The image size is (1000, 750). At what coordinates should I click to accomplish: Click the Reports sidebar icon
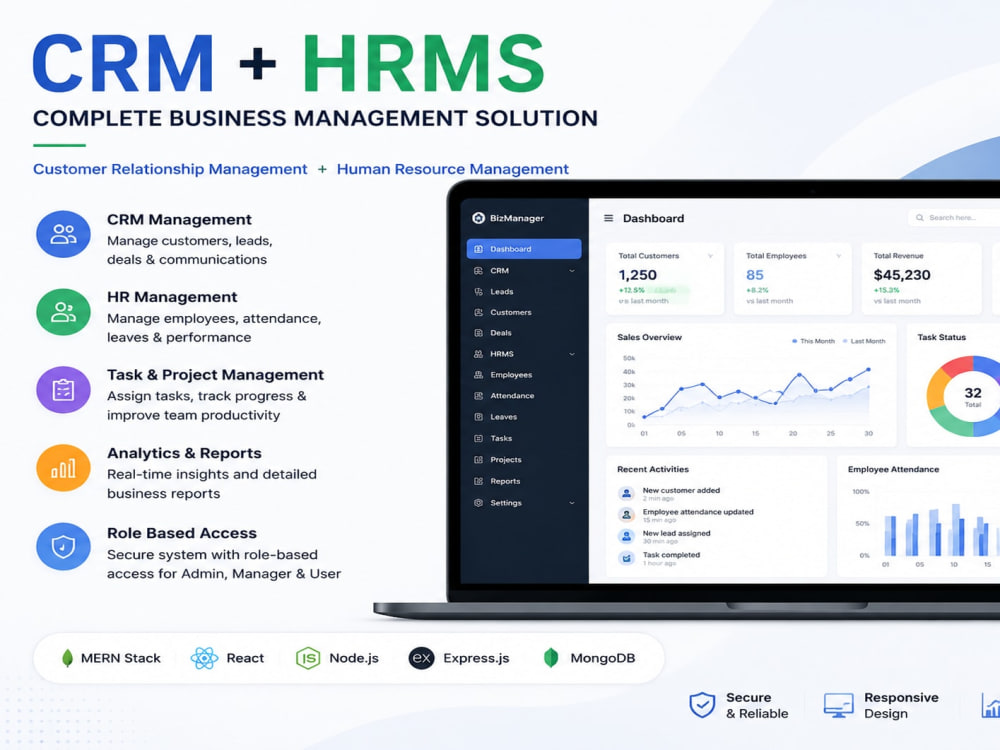coord(478,482)
